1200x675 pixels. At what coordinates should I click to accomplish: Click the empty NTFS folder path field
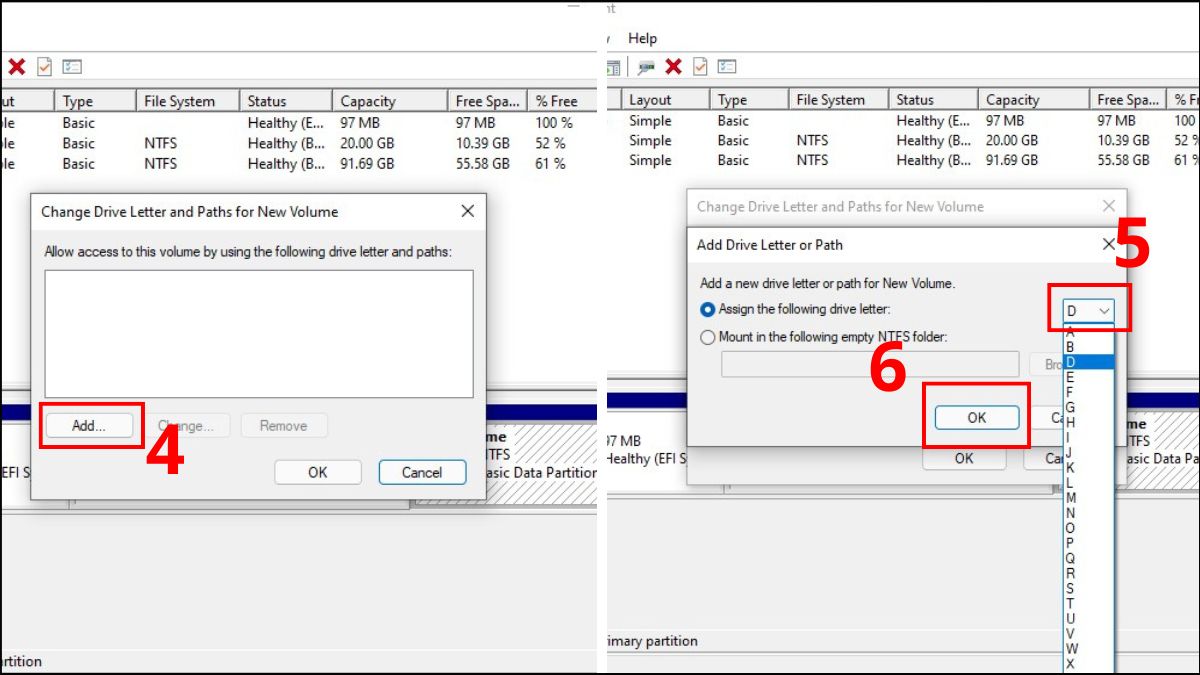pos(868,364)
